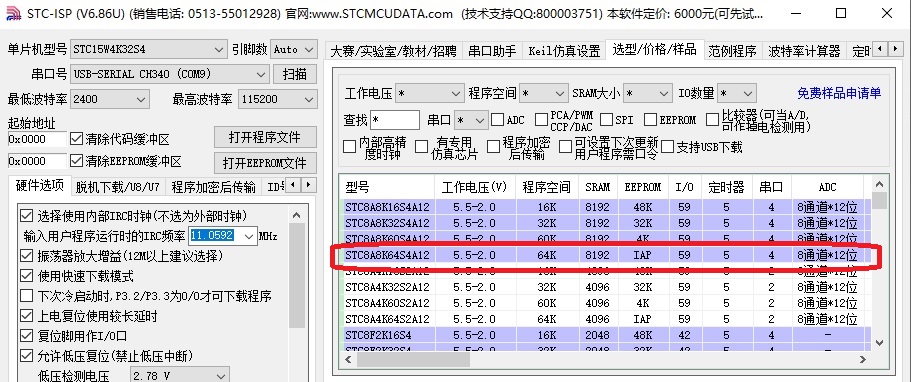Switch to the 串口助手 tab
Viewport: 911px width, 382px height.
(492, 51)
